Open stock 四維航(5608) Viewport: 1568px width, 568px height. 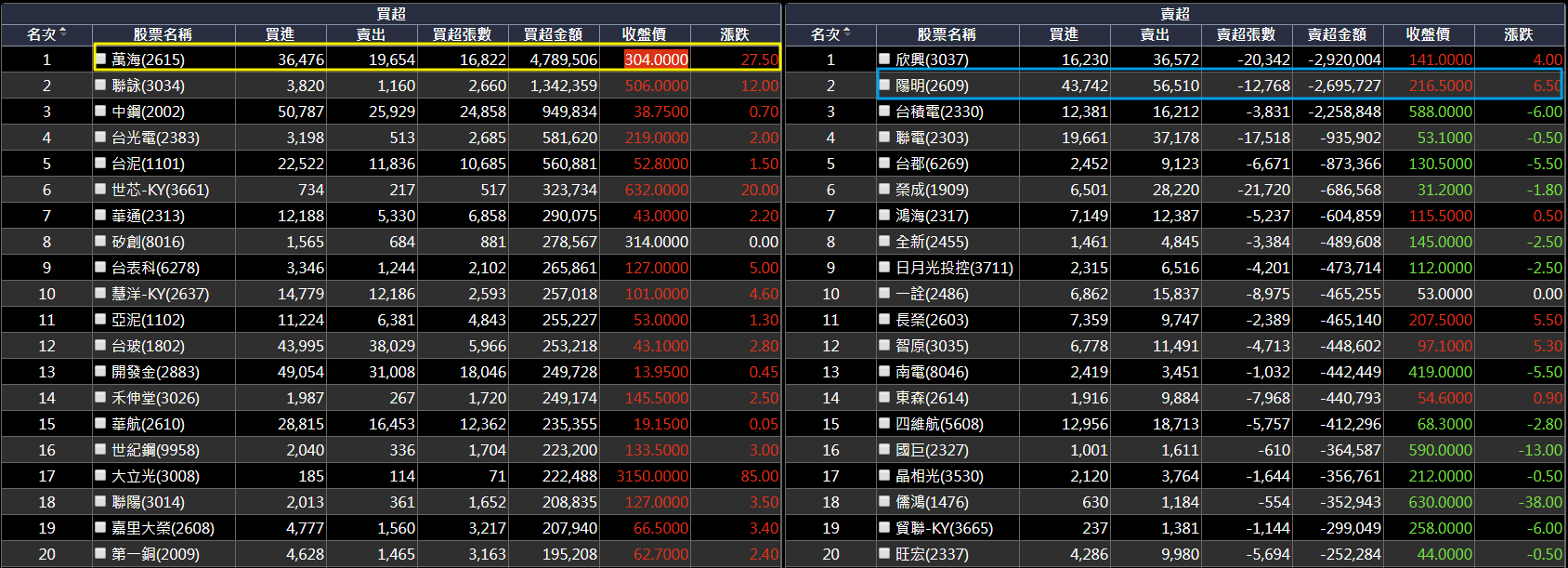tap(939, 424)
